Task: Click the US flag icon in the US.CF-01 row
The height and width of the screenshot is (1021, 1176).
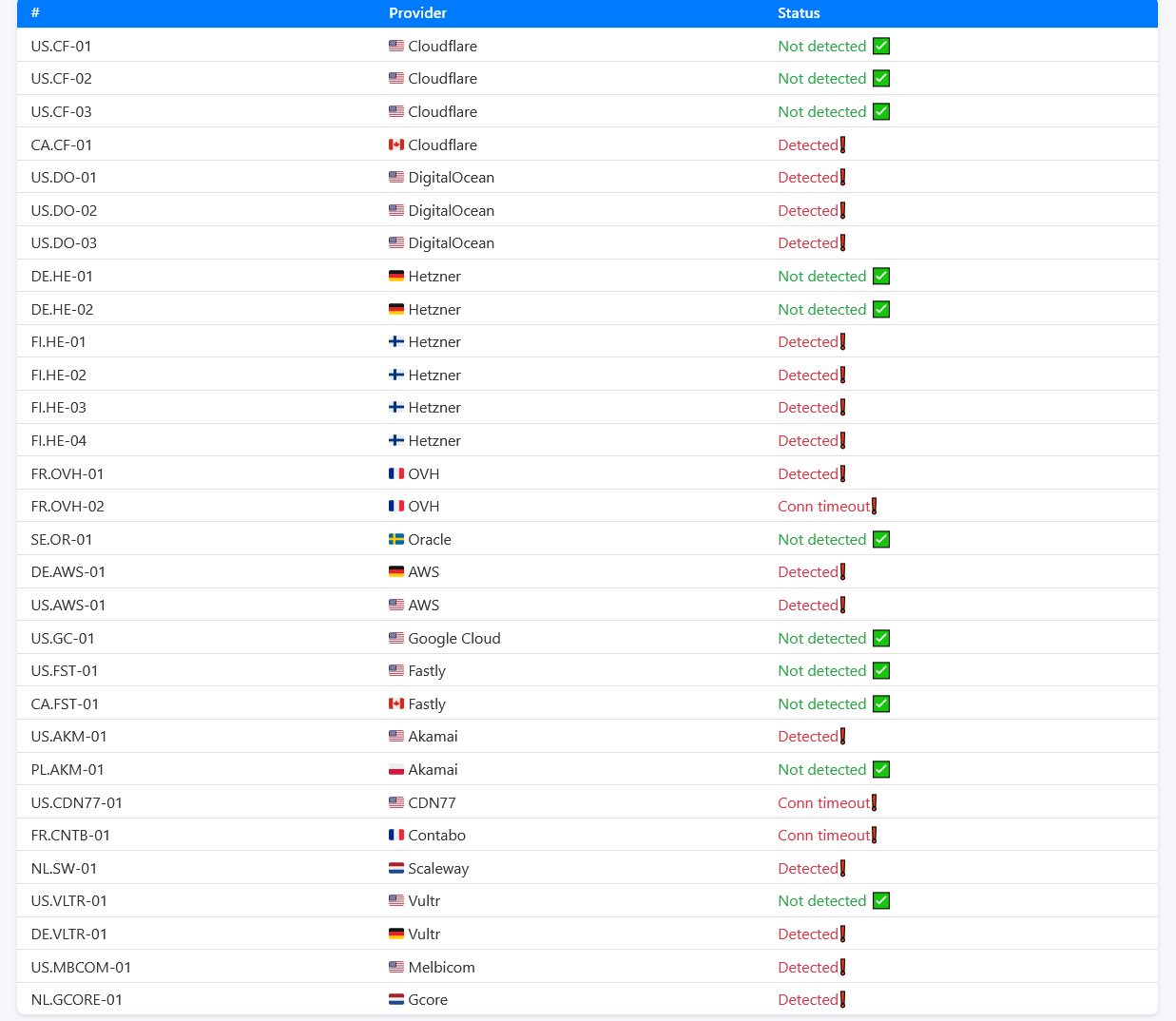Action: click(x=396, y=46)
